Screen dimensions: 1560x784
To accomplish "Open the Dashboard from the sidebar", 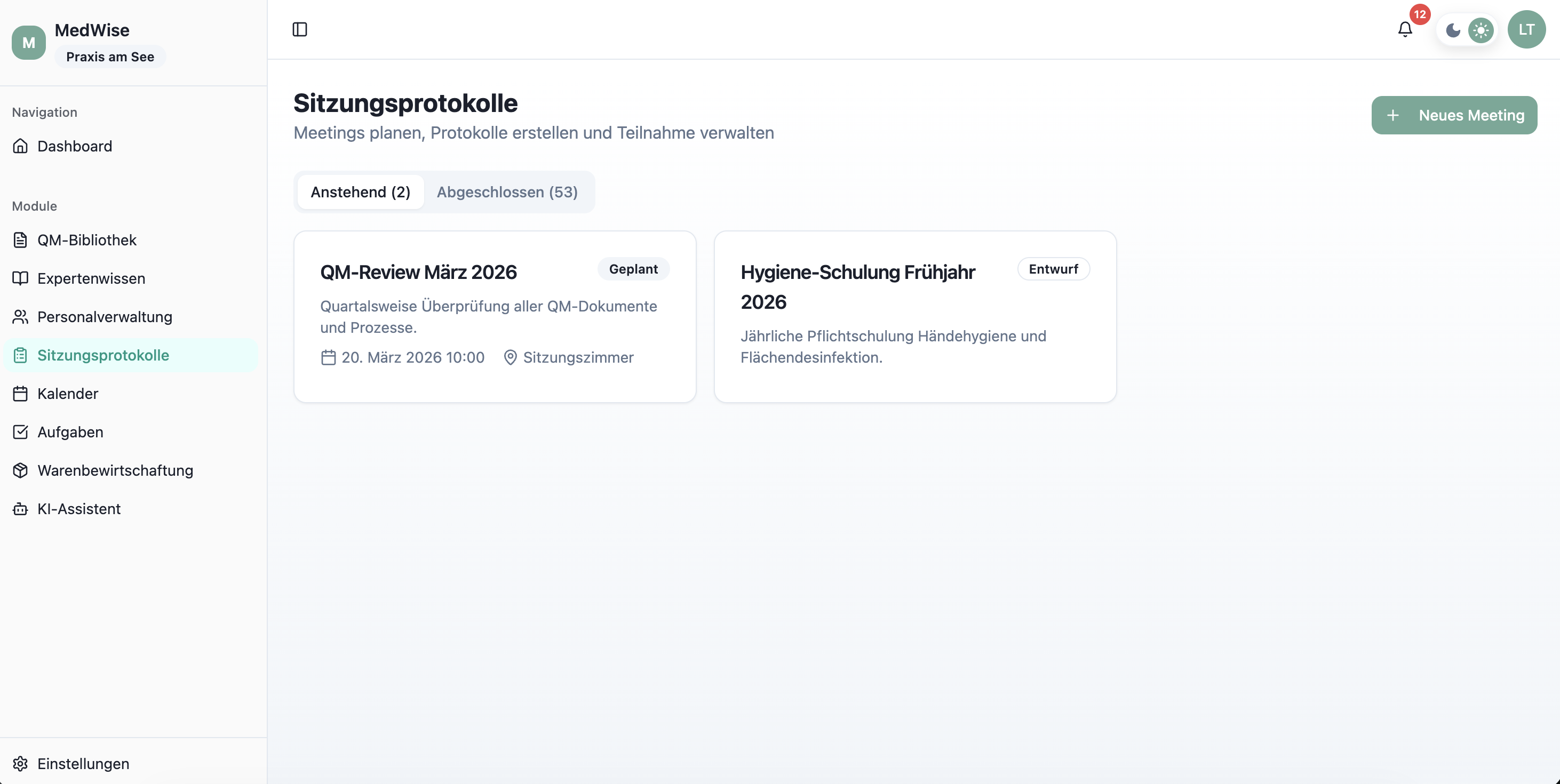I will point(75,146).
